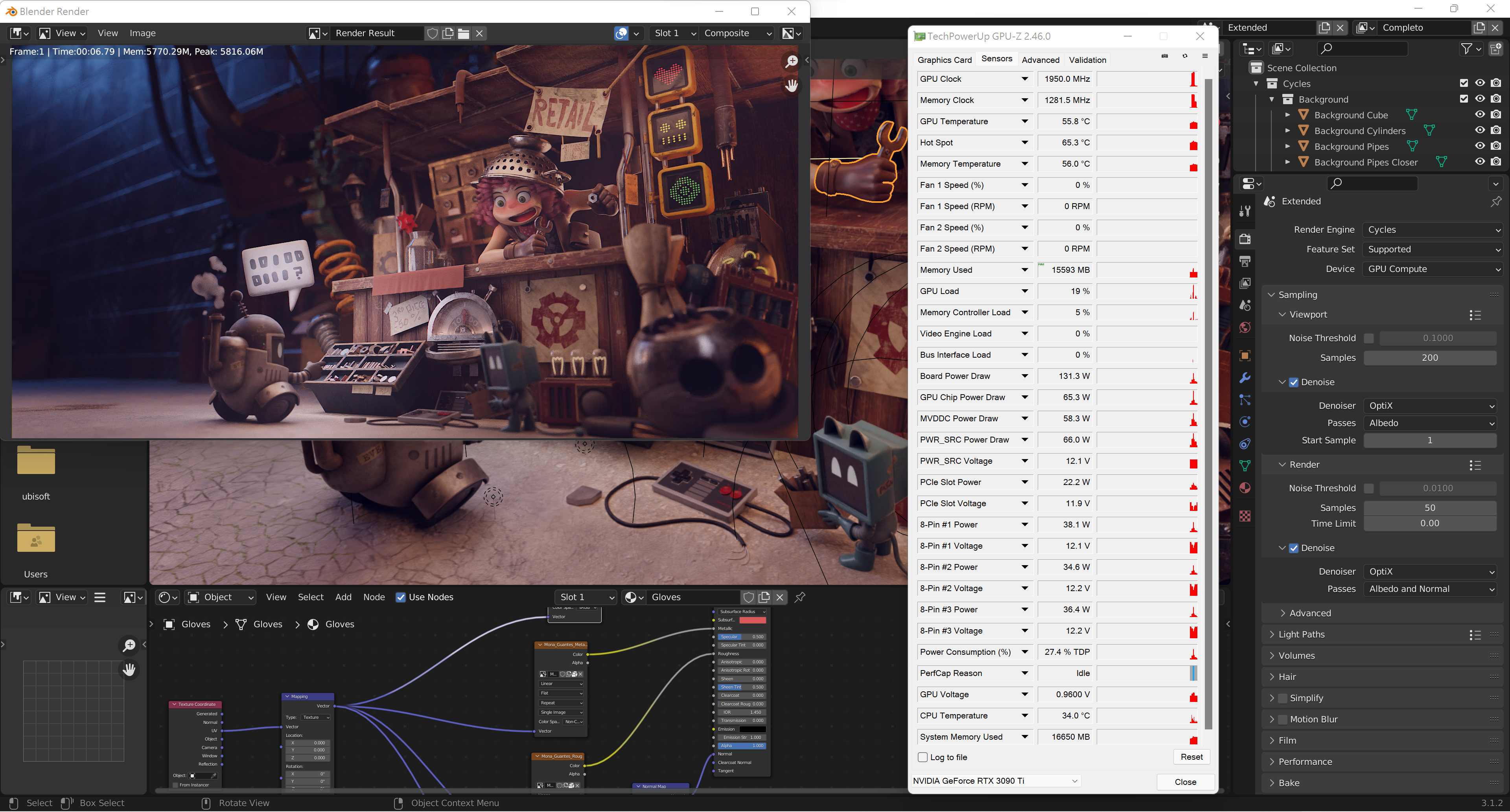Open the GPU Clock sensor dropdown arrow
The width and height of the screenshot is (1510, 812).
1025,79
